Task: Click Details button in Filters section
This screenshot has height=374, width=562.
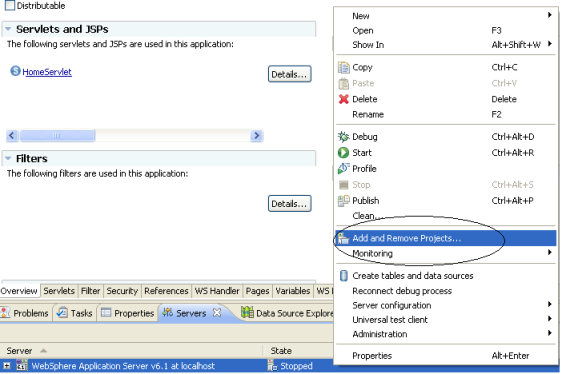Action: click(x=290, y=204)
